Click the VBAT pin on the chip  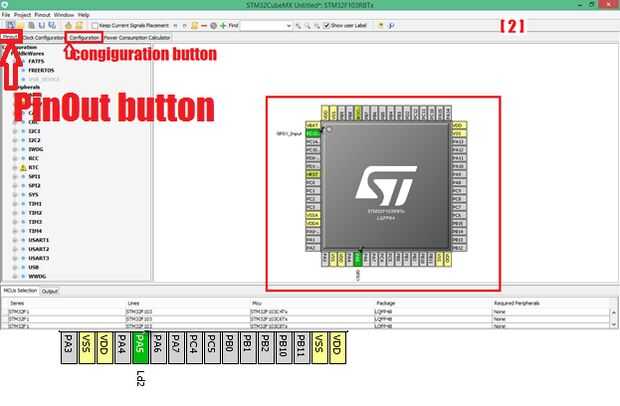pos(312,125)
